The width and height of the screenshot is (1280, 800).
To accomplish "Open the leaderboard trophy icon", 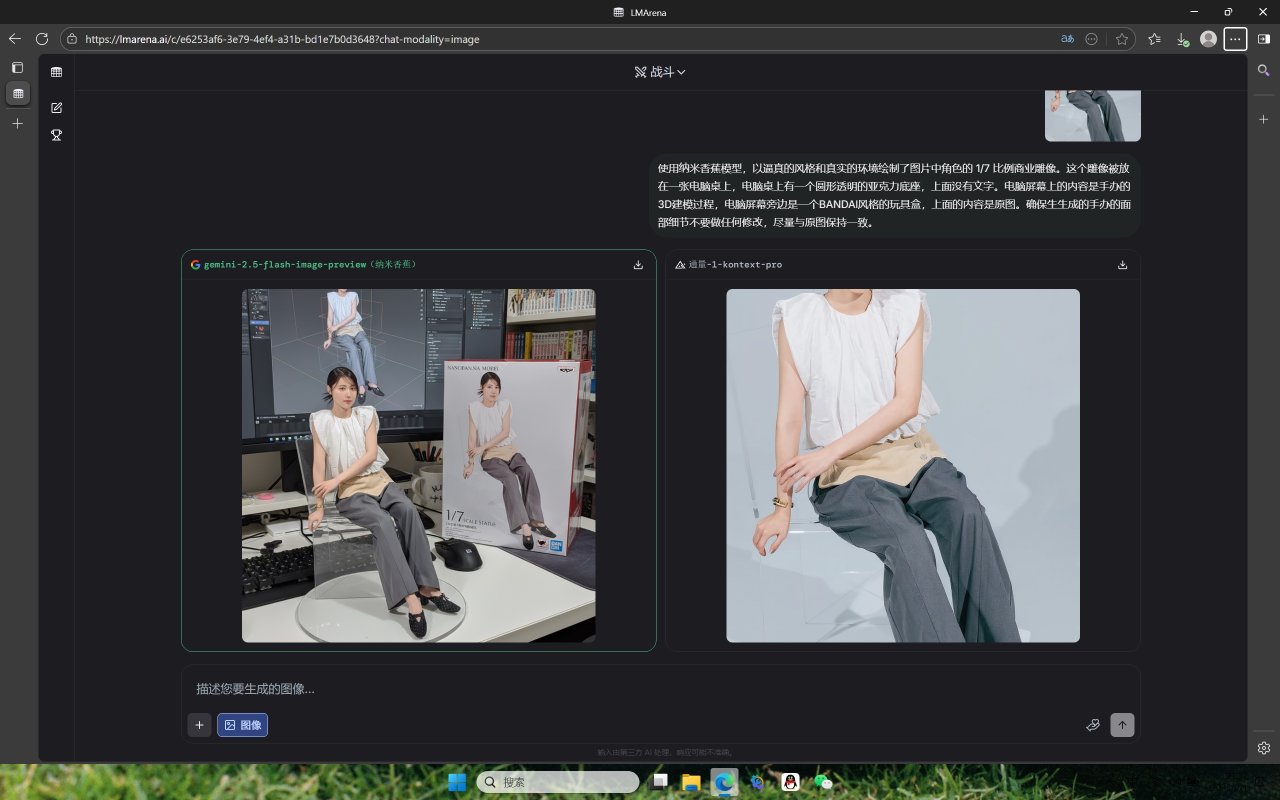I will coord(56,135).
